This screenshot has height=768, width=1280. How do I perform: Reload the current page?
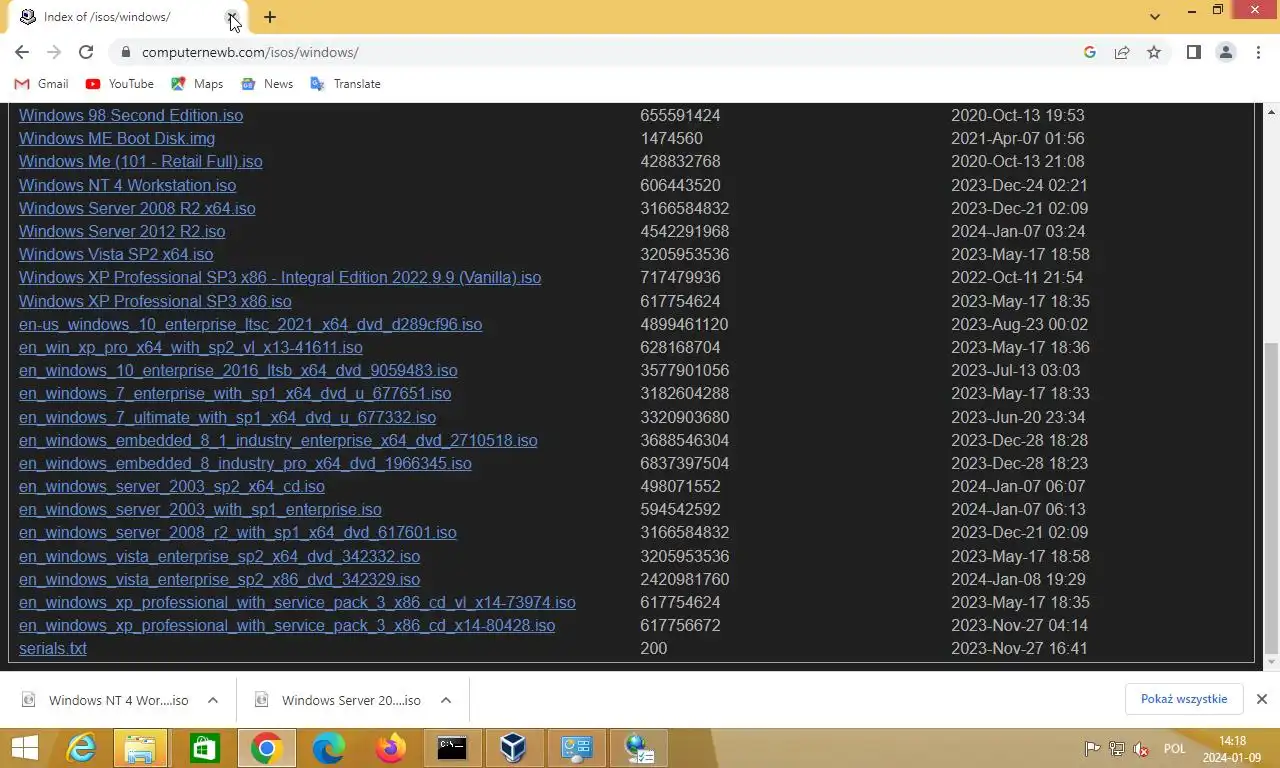click(x=86, y=52)
